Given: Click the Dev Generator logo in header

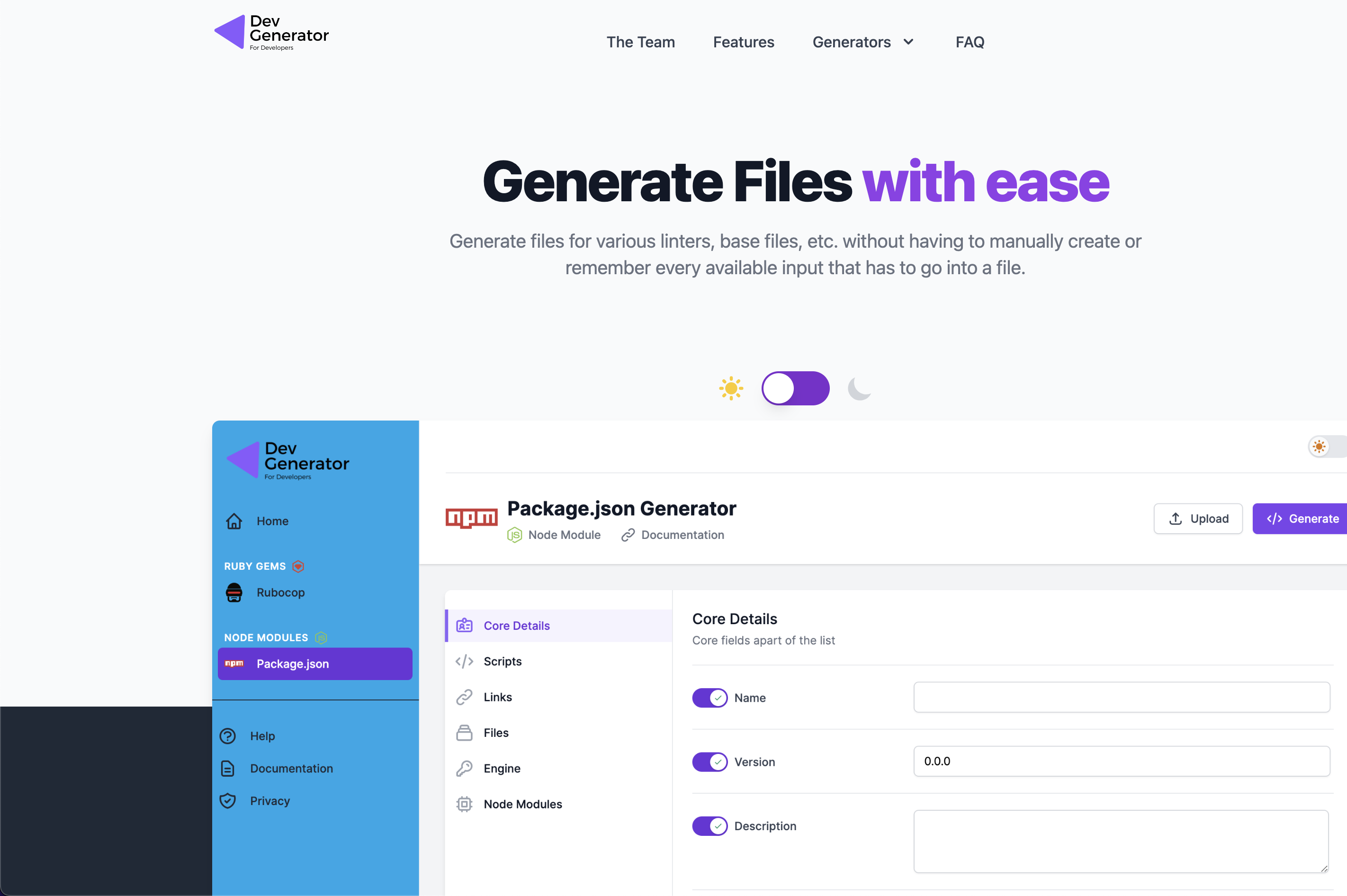Looking at the screenshot, I should [x=271, y=33].
